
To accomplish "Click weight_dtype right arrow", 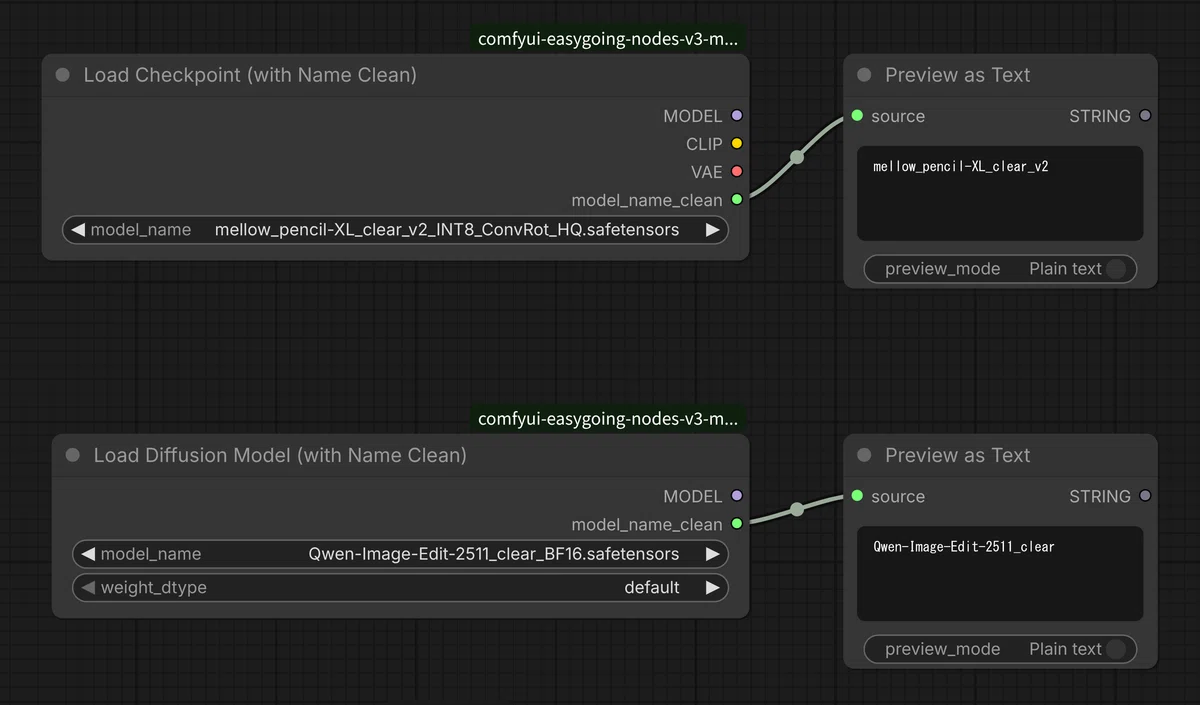I will (x=712, y=587).
